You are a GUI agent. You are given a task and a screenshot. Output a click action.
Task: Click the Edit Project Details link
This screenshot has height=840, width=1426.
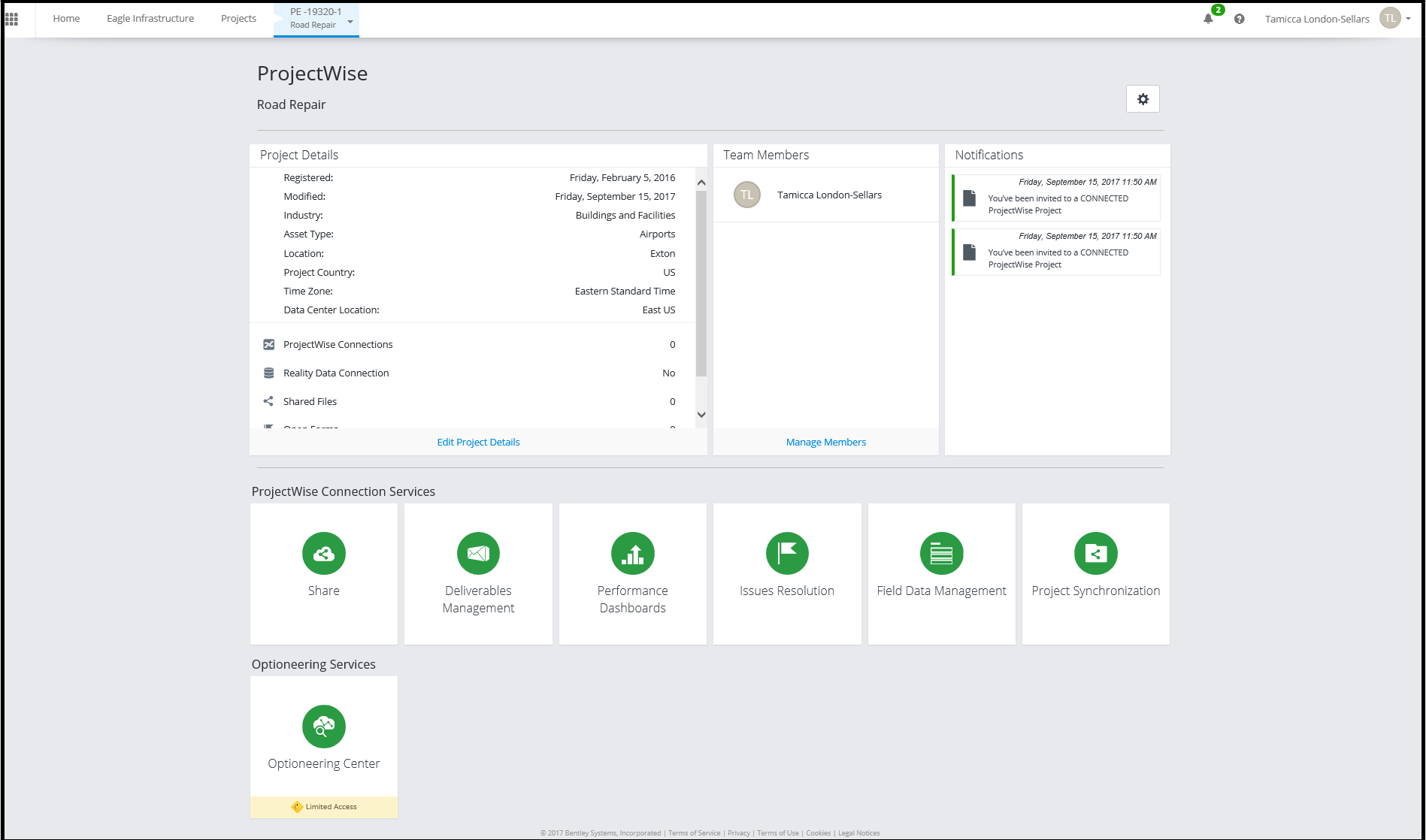[478, 442]
